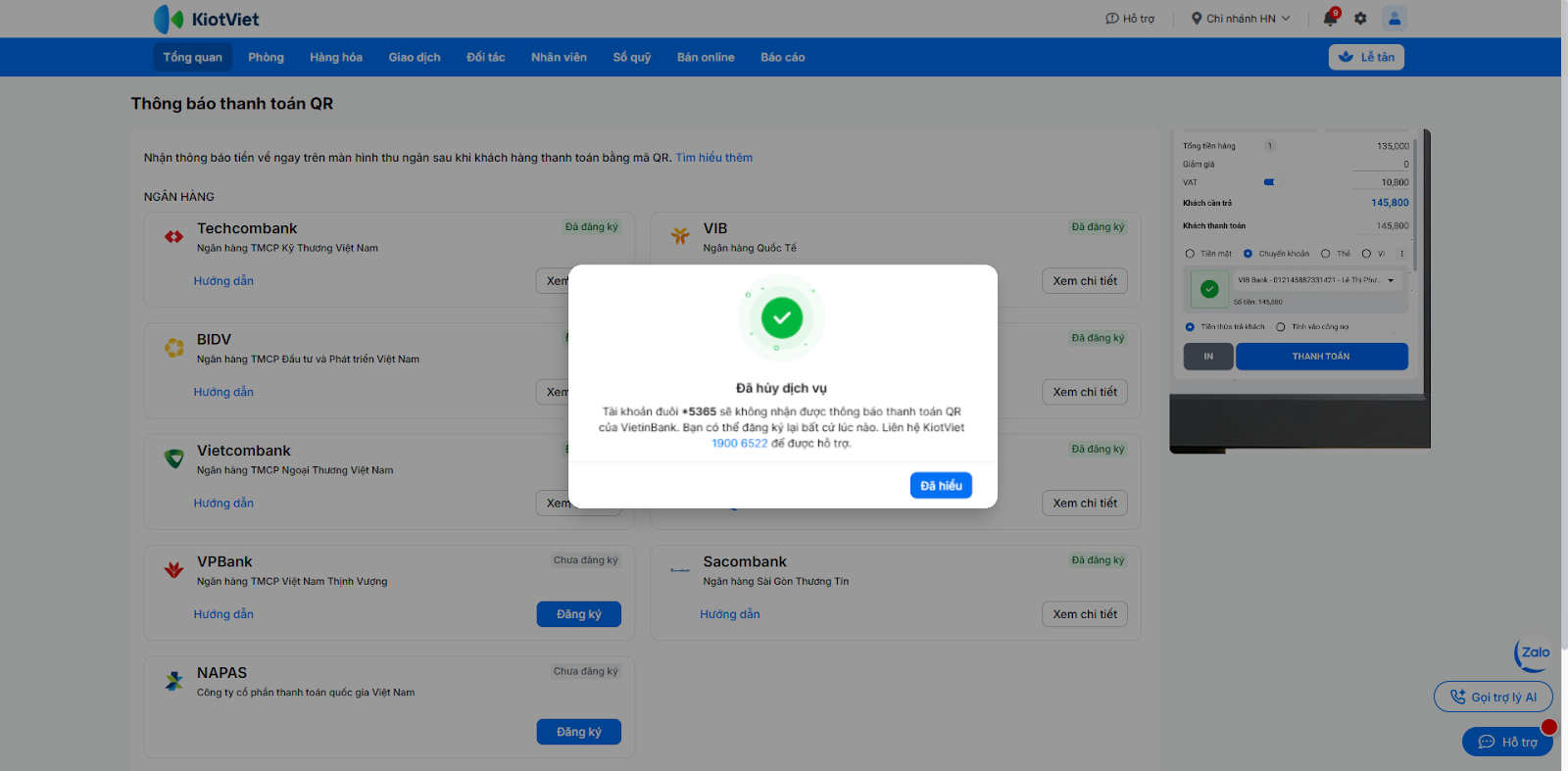Open the Bán online menu
This screenshot has height=771, width=1568.
[x=706, y=57]
